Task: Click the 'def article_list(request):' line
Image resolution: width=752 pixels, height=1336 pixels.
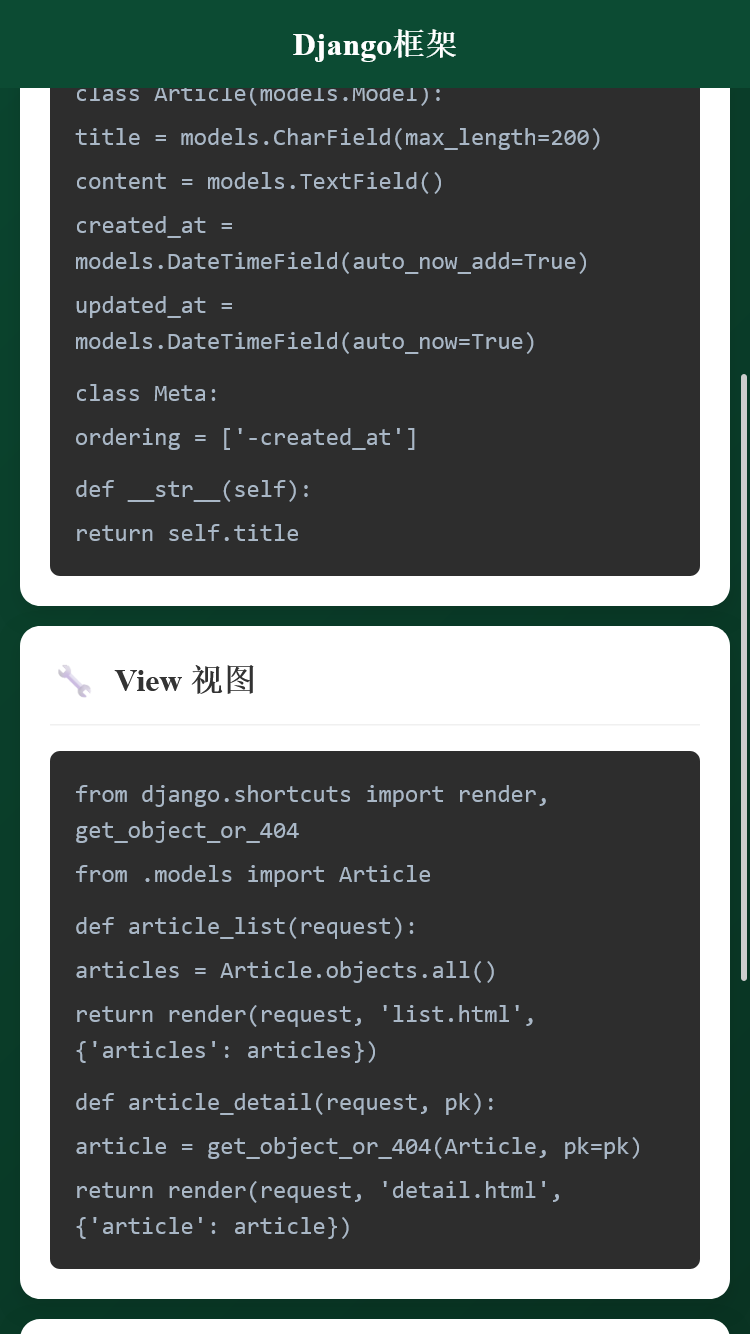Action: (246, 927)
